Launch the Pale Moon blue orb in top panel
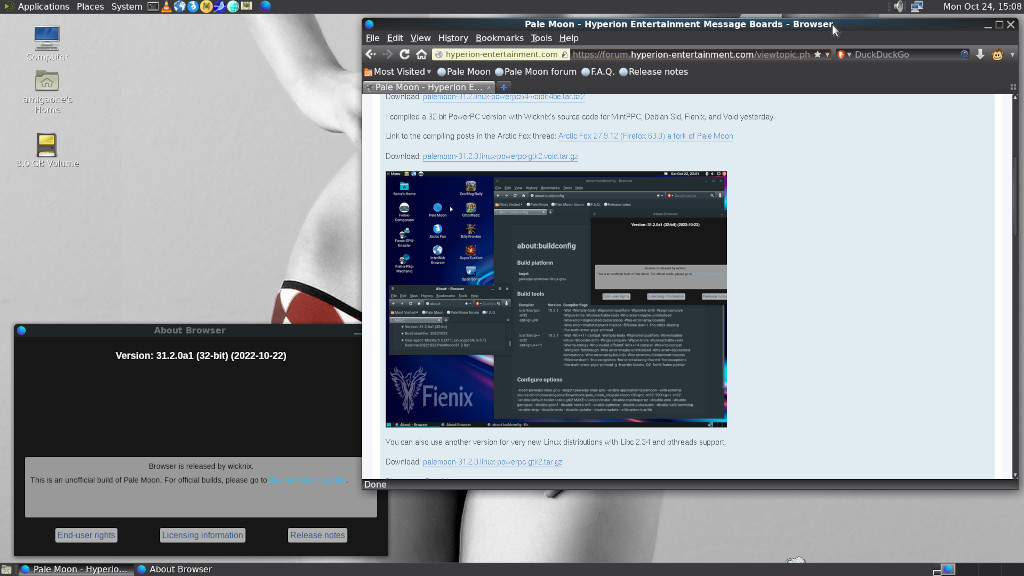Viewport: 1024px width, 576px height. coord(266,7)
